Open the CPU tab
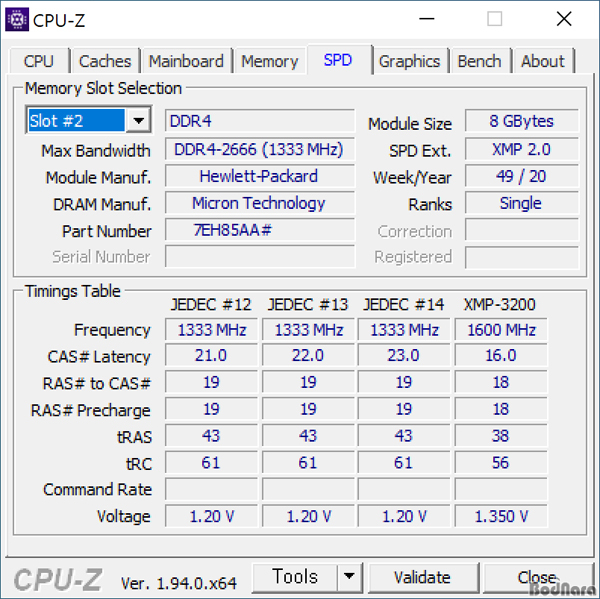 (x=39, y=61)
